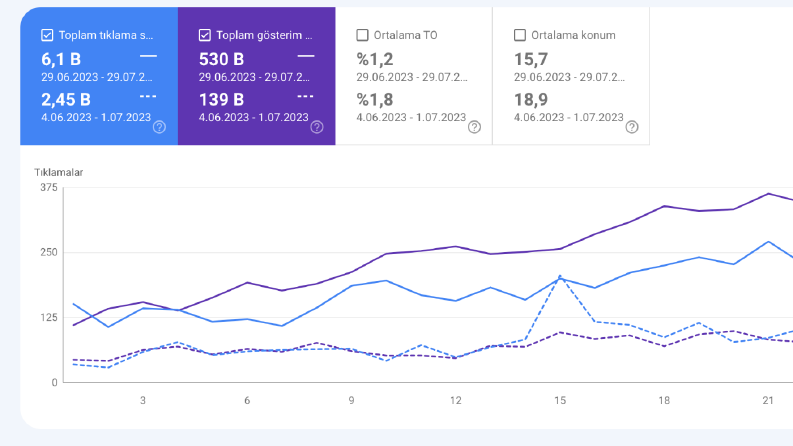Click the 250 y-axis label
The image size is (793, 446).
pos(49,252)
